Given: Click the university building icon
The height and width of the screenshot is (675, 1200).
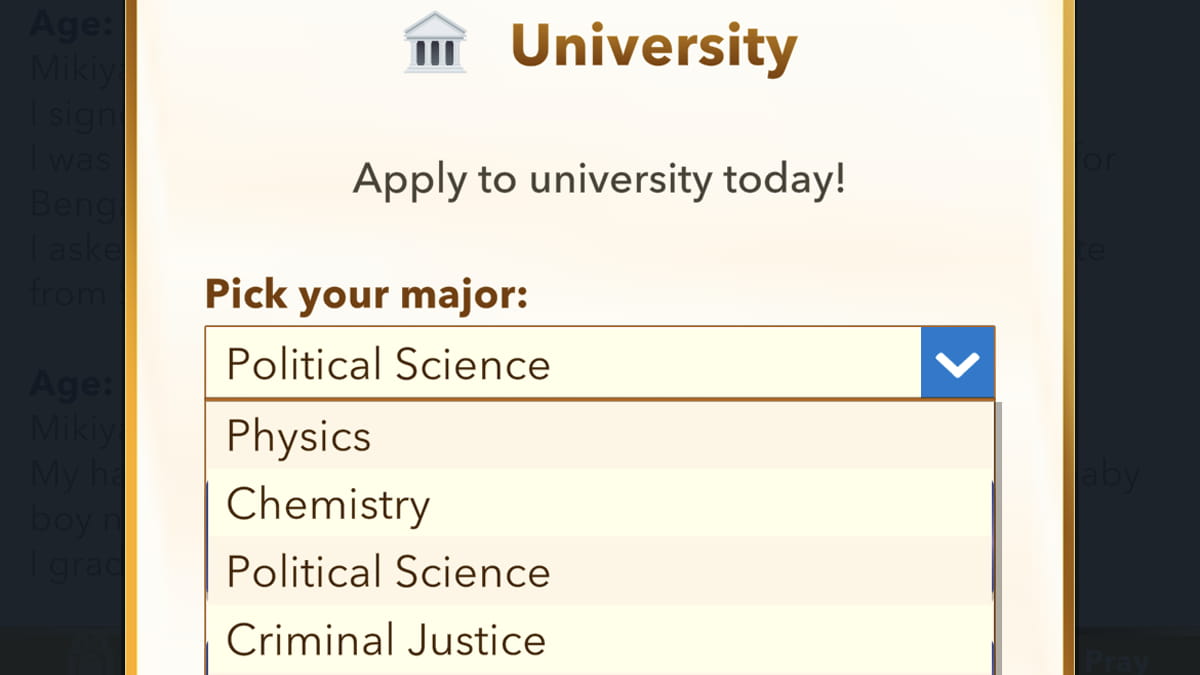Looking at the screenshot, I should point(435,43).
